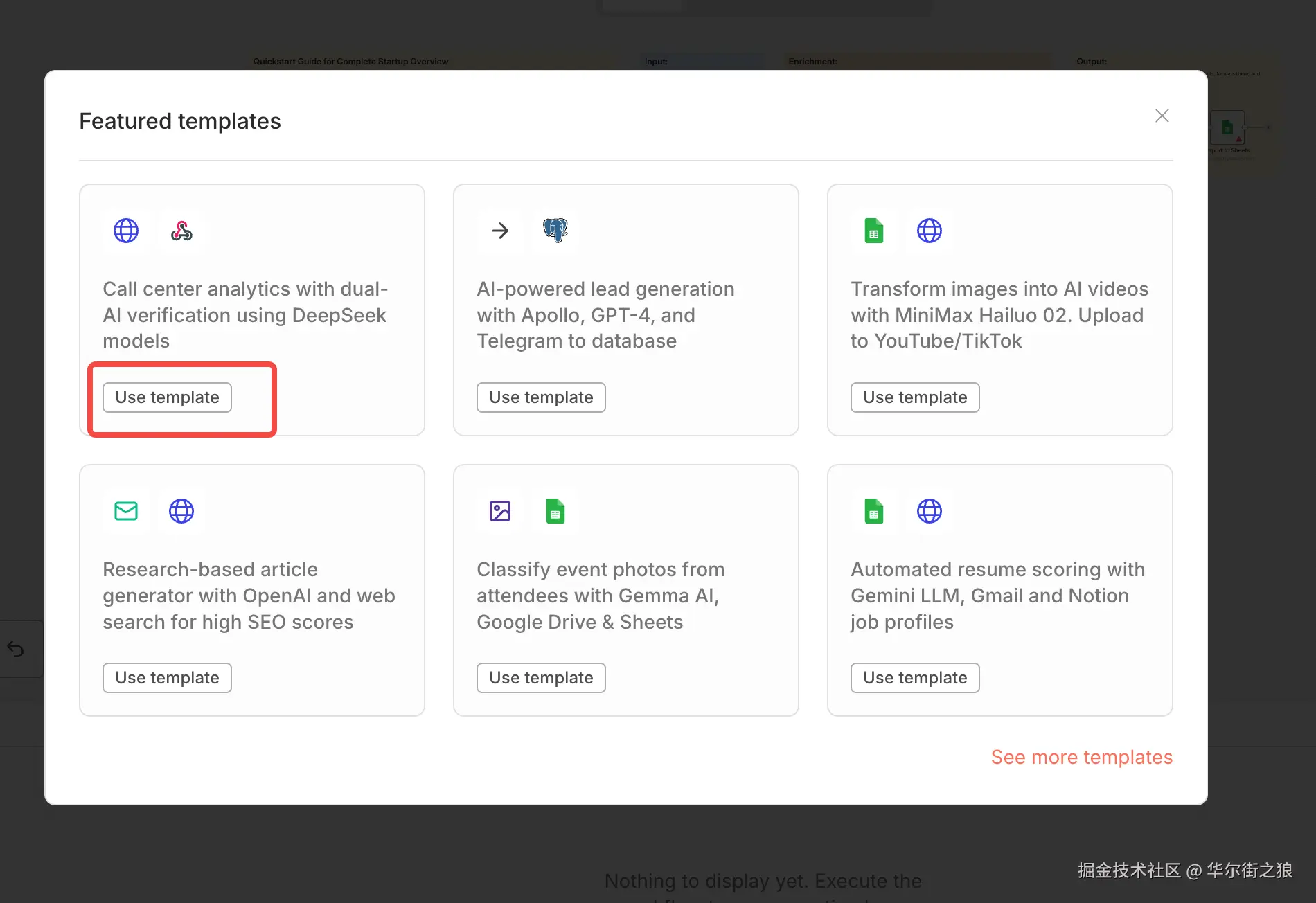Image resolution: width=1316 pixels, height=903 pixels.
Task: Close the Featured templates dialog
Action: coord(1162,116)
